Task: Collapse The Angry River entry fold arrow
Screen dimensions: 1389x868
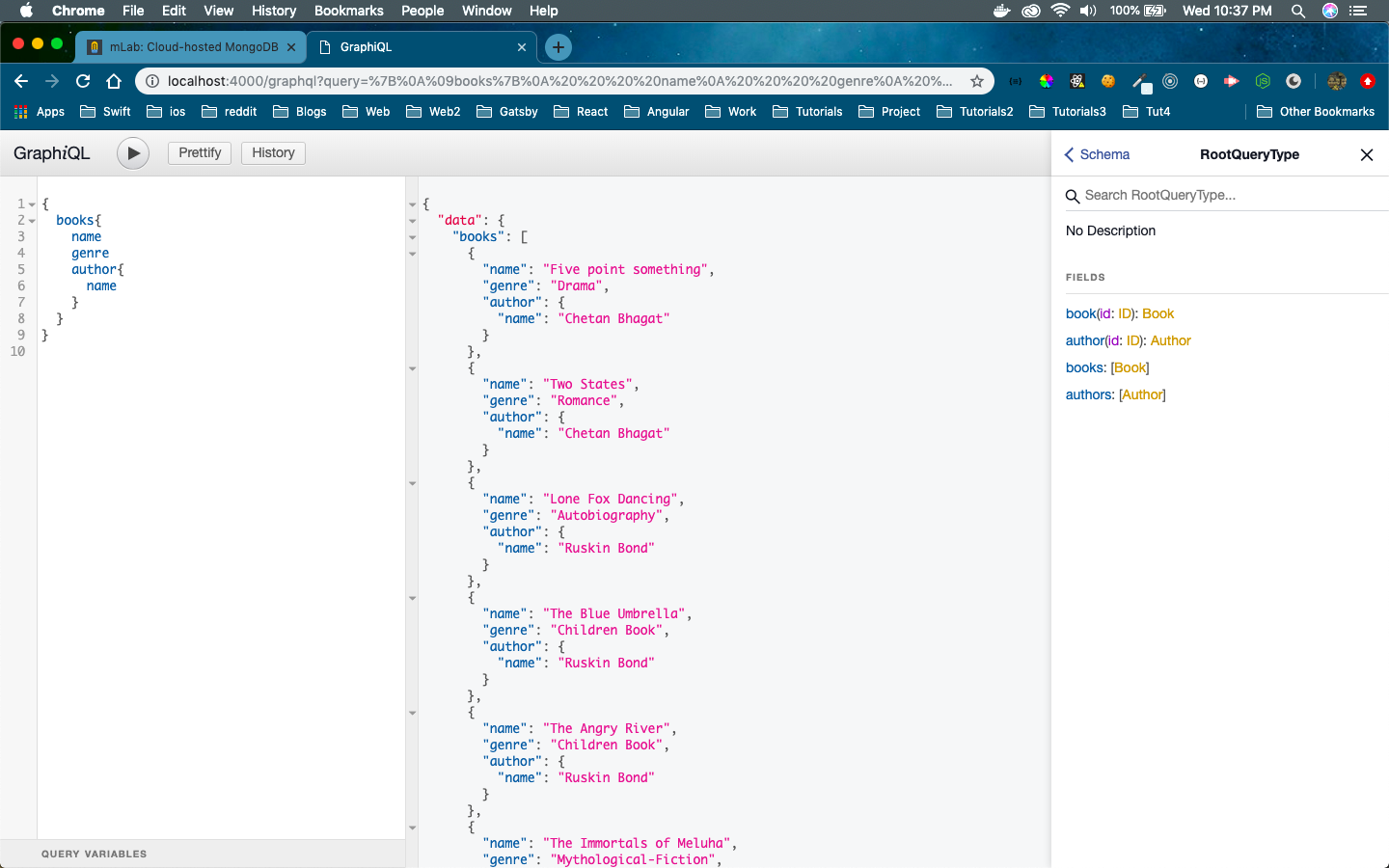Action: pyautogui.click(x=413, y=713)
